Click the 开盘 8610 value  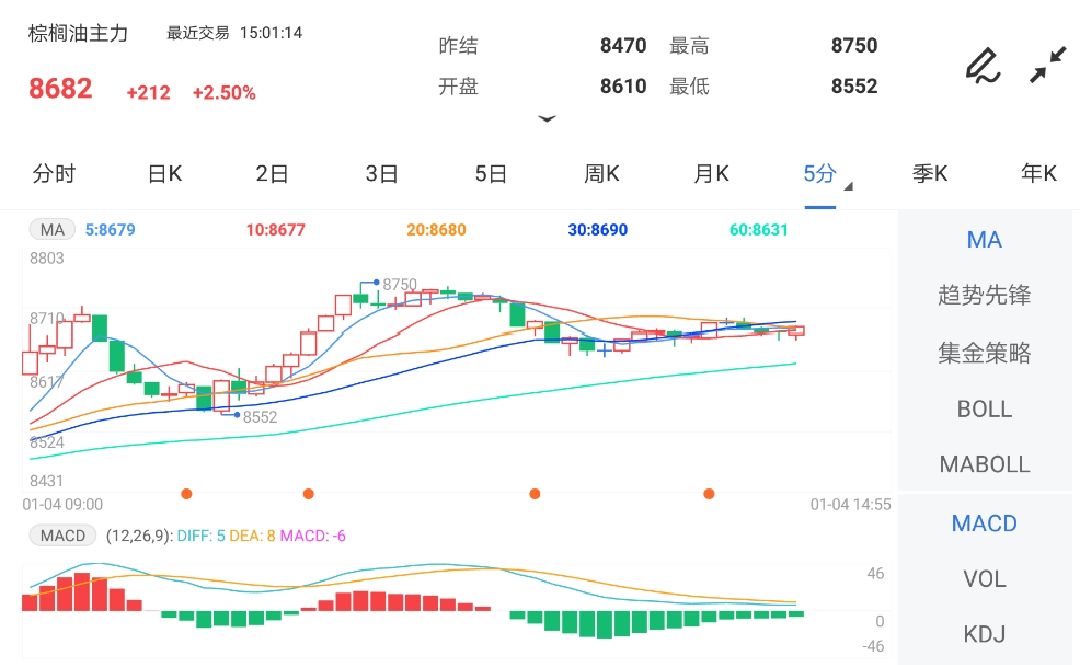[x=623, y=86]
